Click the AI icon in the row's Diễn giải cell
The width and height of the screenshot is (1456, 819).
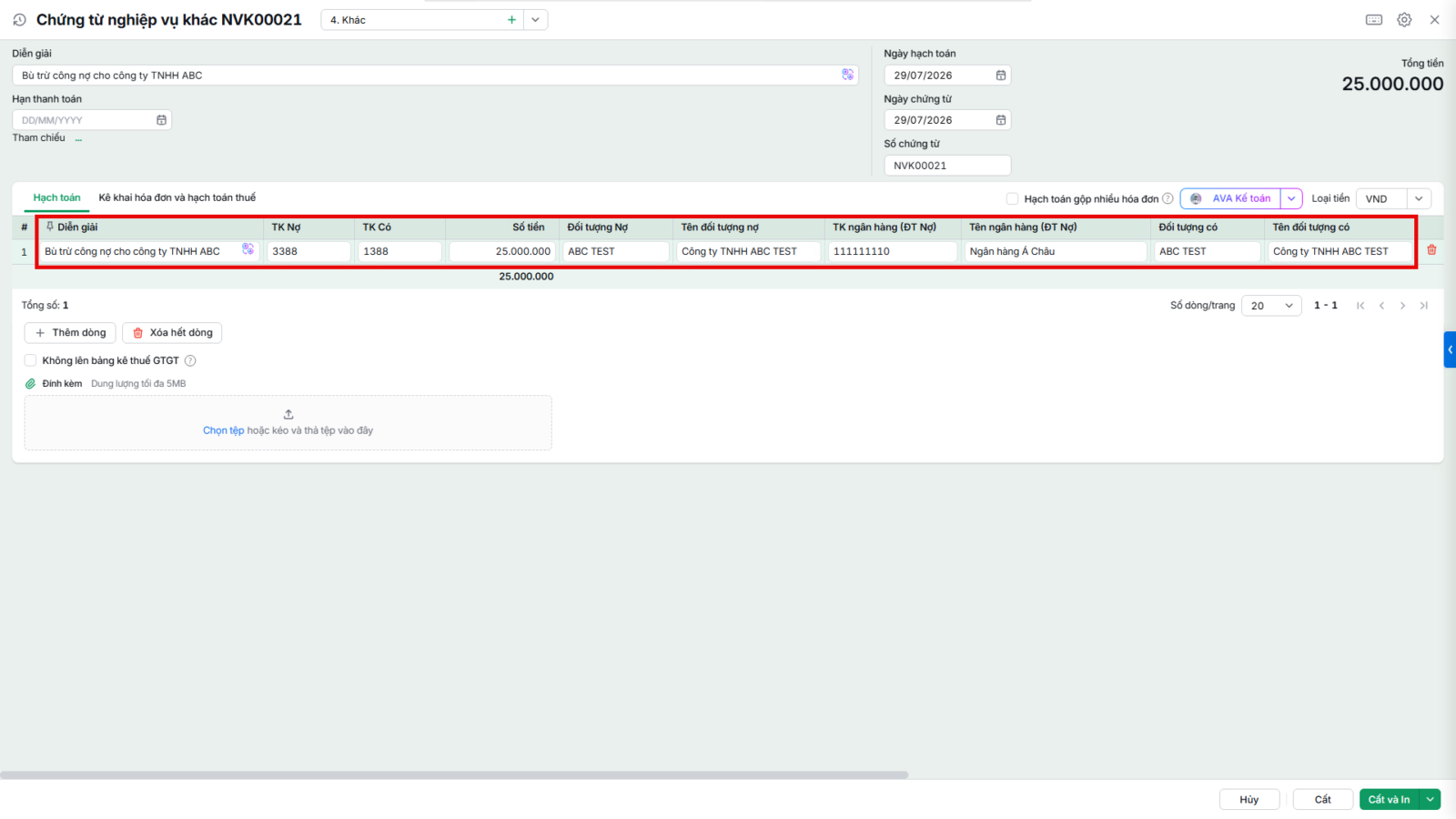point(248,249)
